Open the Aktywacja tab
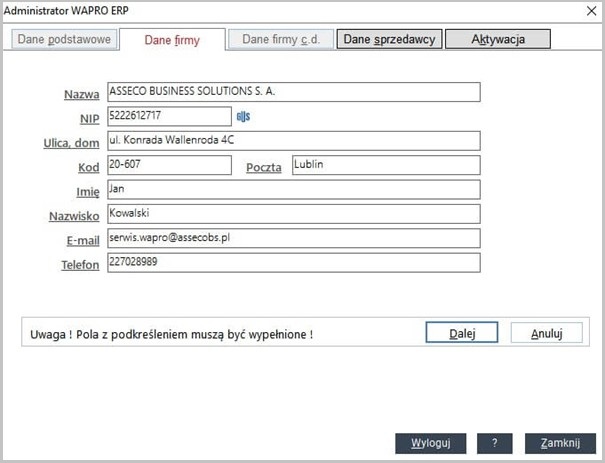This screenshot has height=463, width=605. [x=497, y=40]
